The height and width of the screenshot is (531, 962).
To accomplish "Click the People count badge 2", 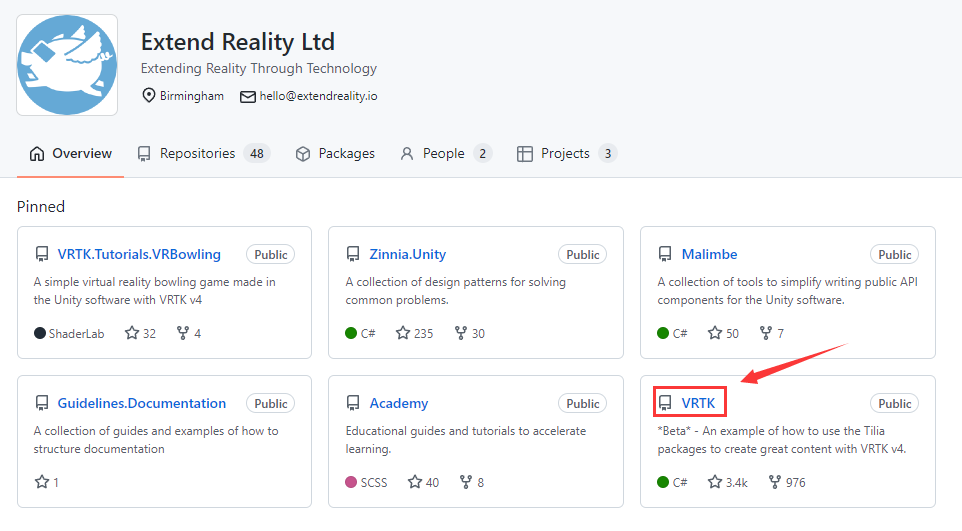I will pyautogui.click(x=483, y=153).
